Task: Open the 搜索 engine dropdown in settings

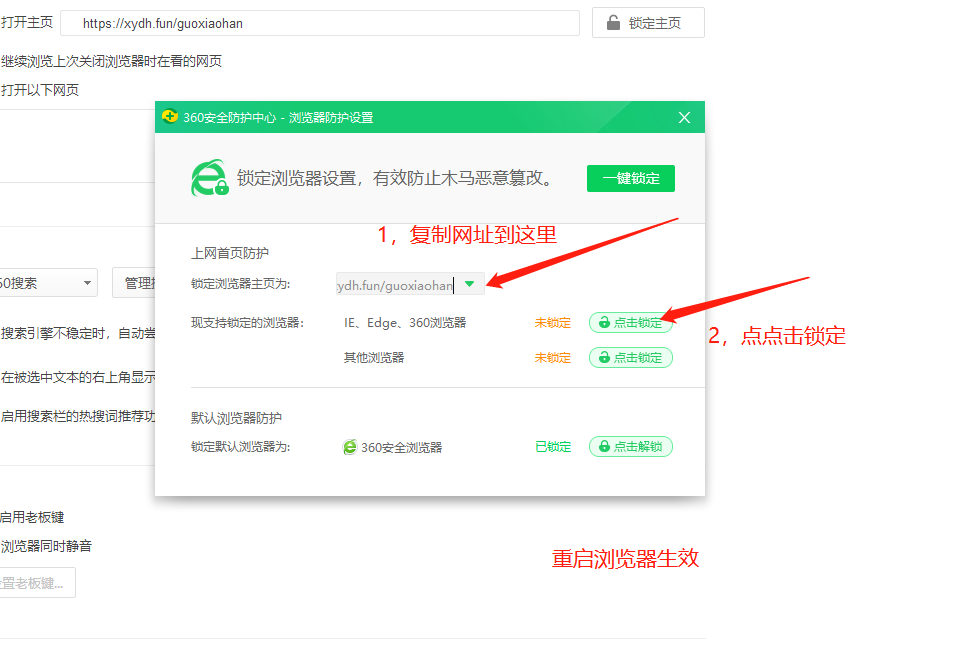Action: pos(47,283)
